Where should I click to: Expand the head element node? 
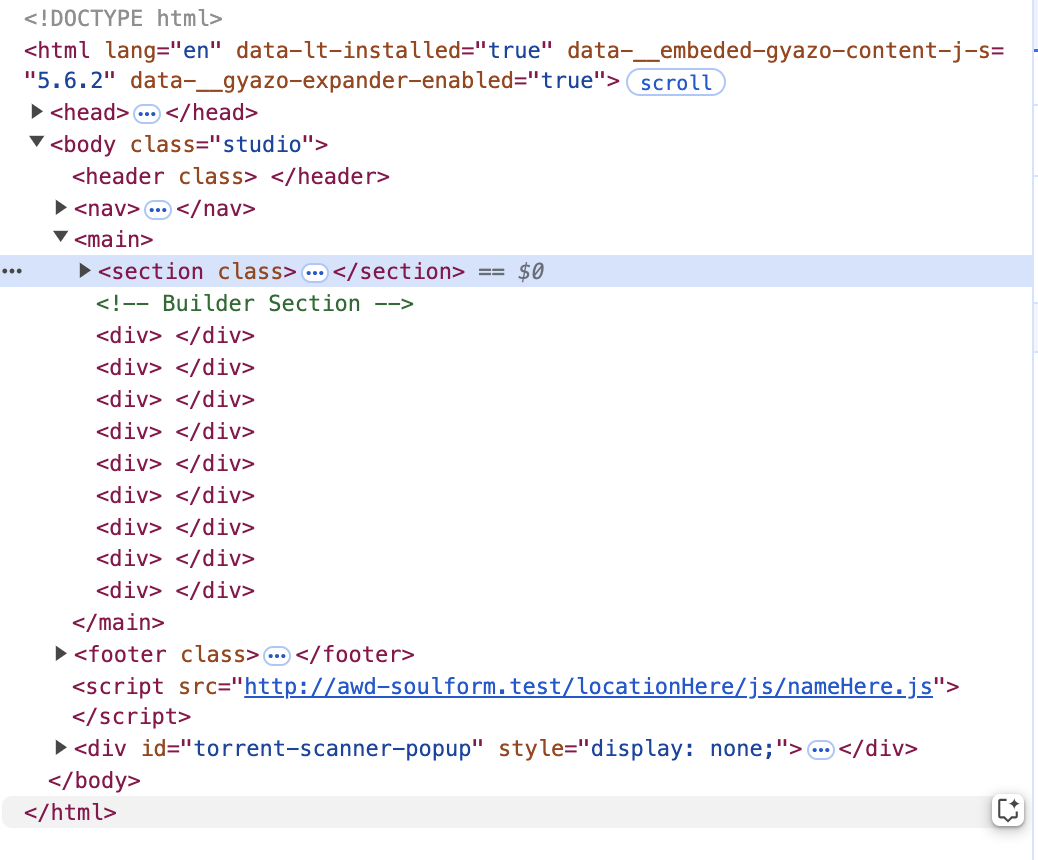point(37,112)
